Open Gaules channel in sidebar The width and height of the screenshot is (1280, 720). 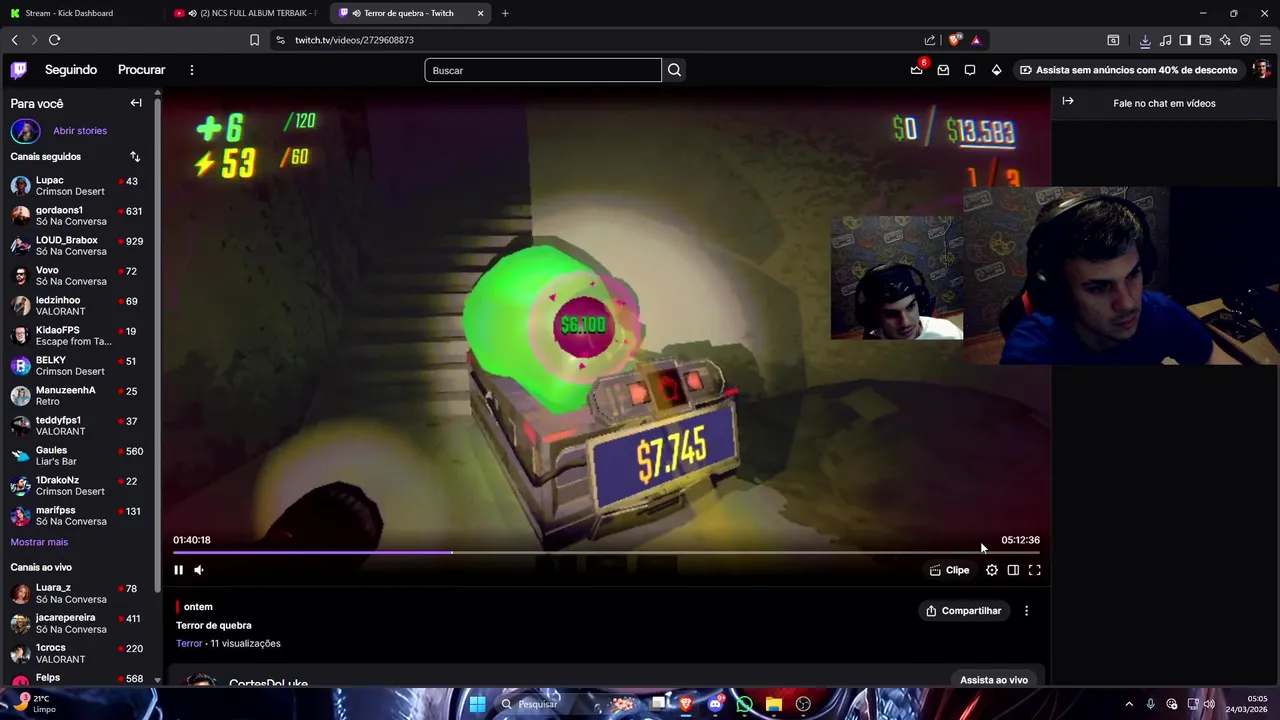(x=80, y=456)
